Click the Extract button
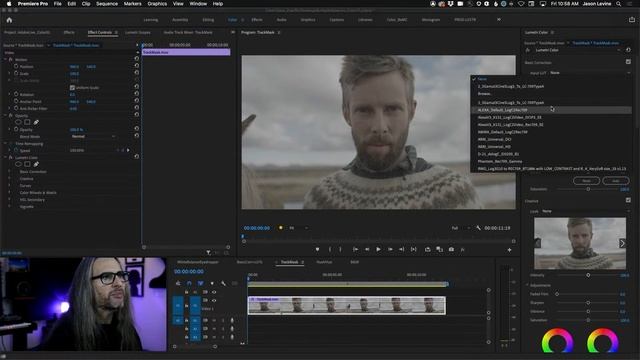The height and width of the screenshot is (360, 640). click(x=439, y=249)
